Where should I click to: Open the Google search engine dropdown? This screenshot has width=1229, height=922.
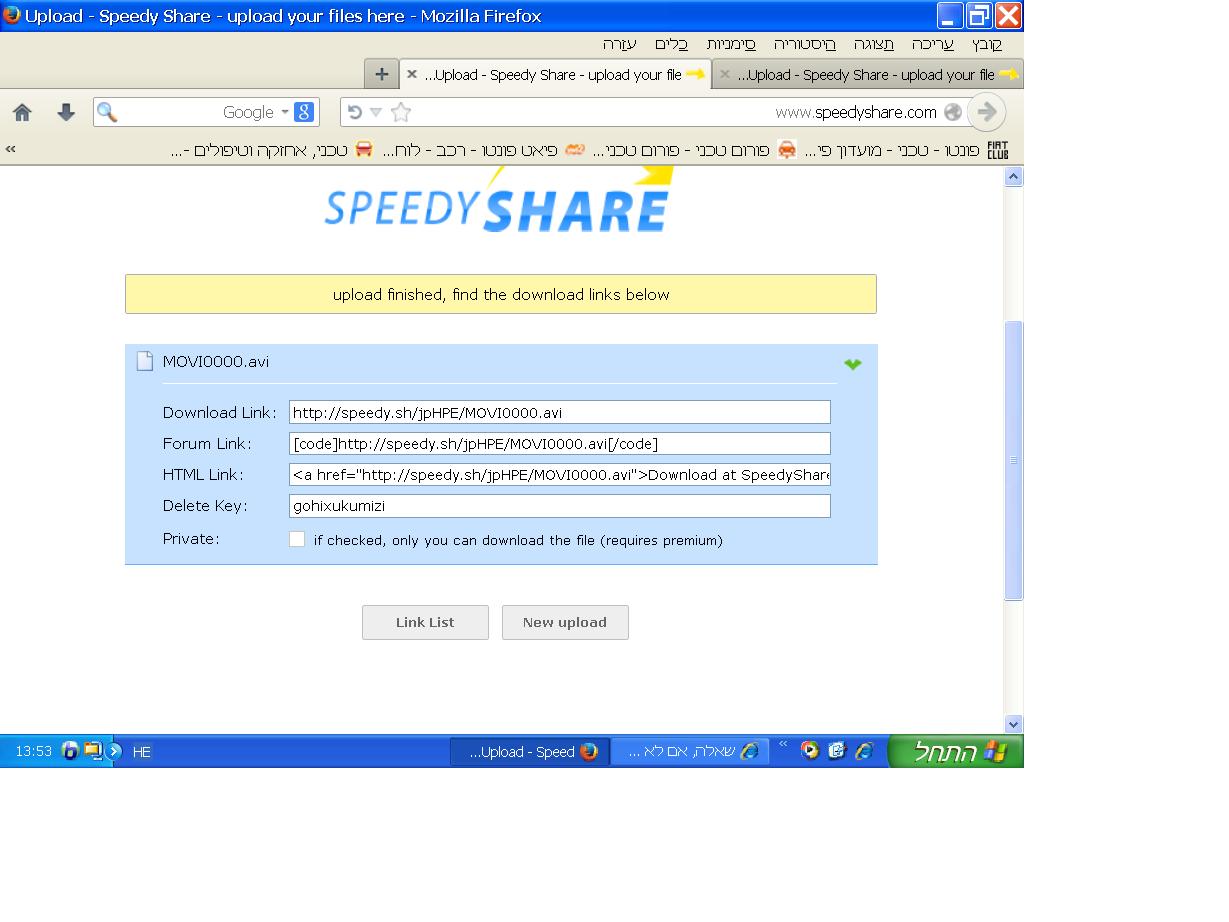(x=285, y=112)
